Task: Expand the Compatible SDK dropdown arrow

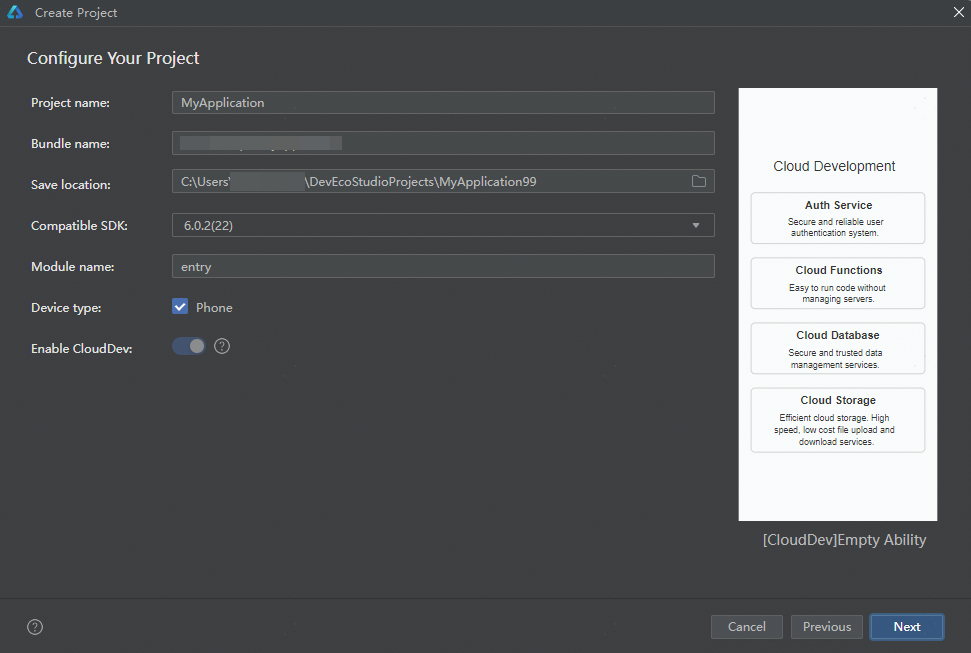Action: tap(696, 225)
